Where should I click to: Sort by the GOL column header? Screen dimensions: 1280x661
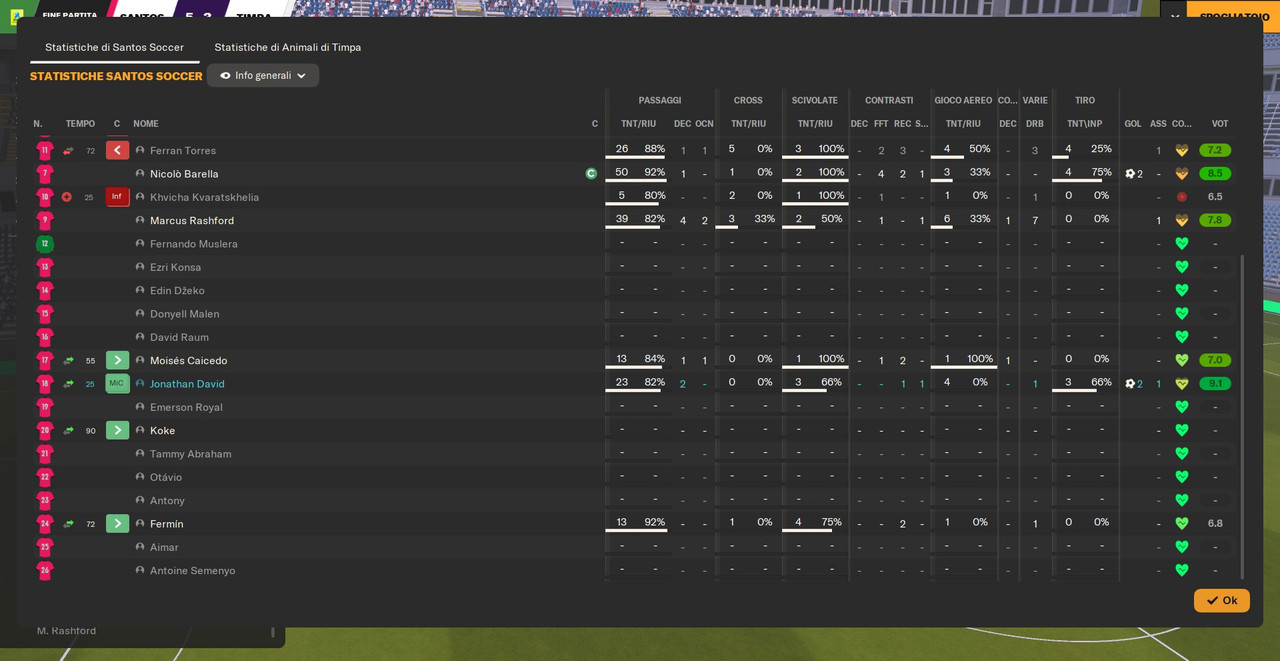point(1133,124)
